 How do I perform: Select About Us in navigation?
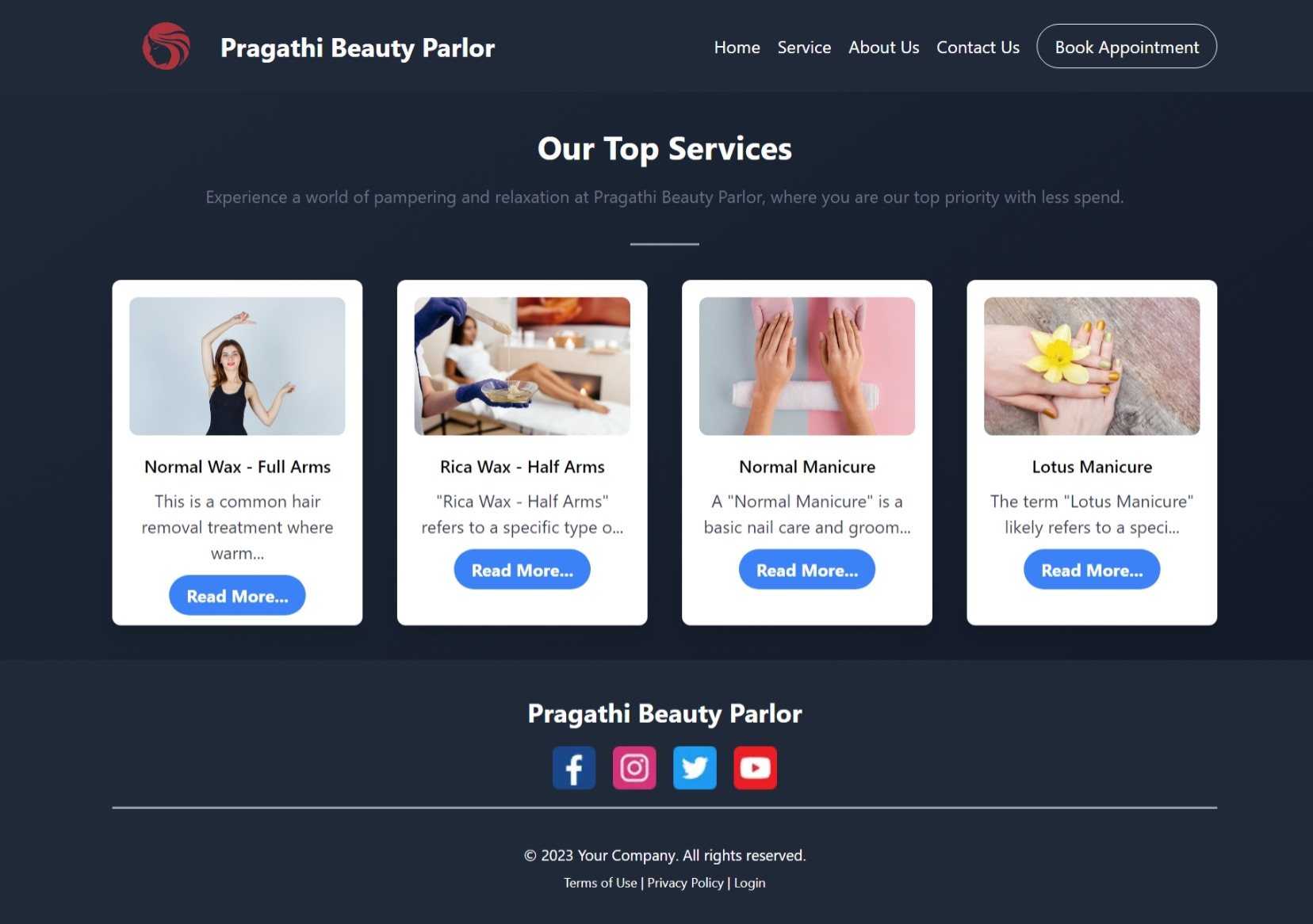[x=884, y=48]
